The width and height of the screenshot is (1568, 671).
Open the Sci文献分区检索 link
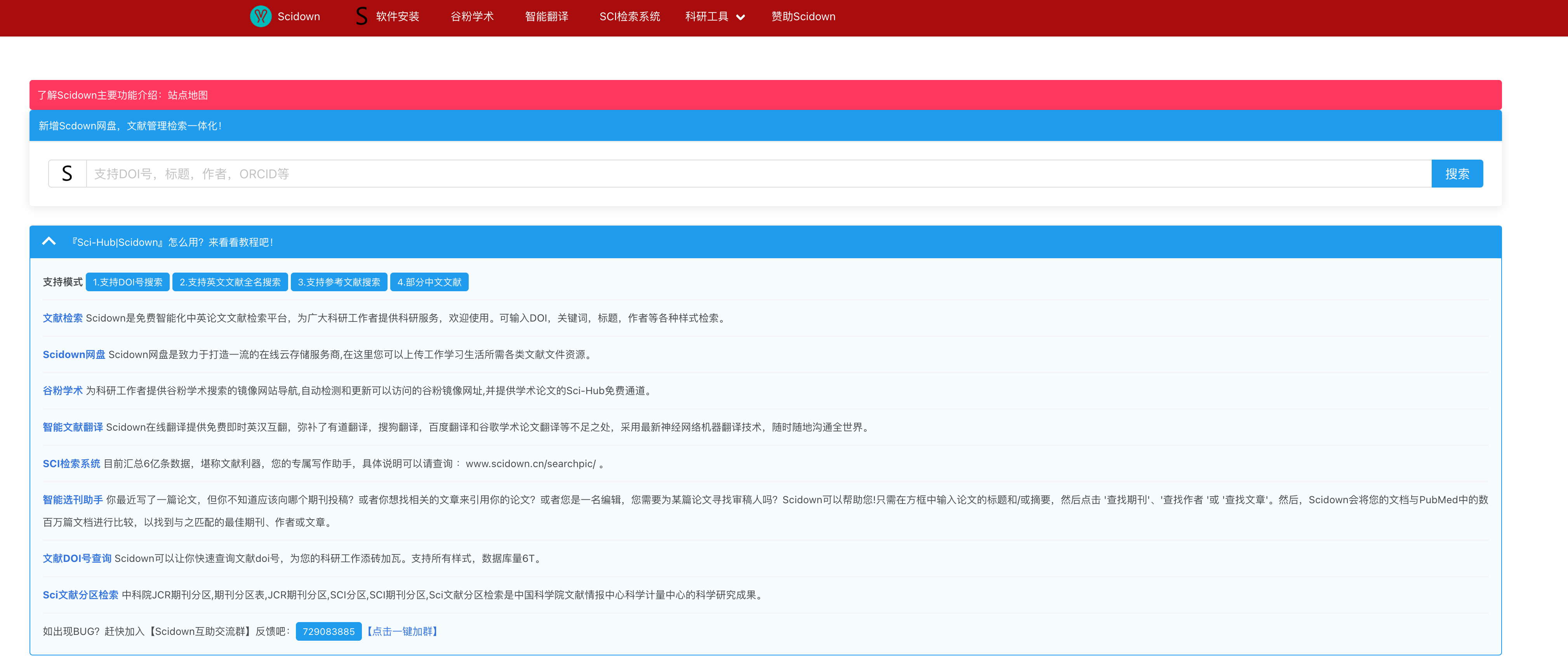tap(80, 594)
